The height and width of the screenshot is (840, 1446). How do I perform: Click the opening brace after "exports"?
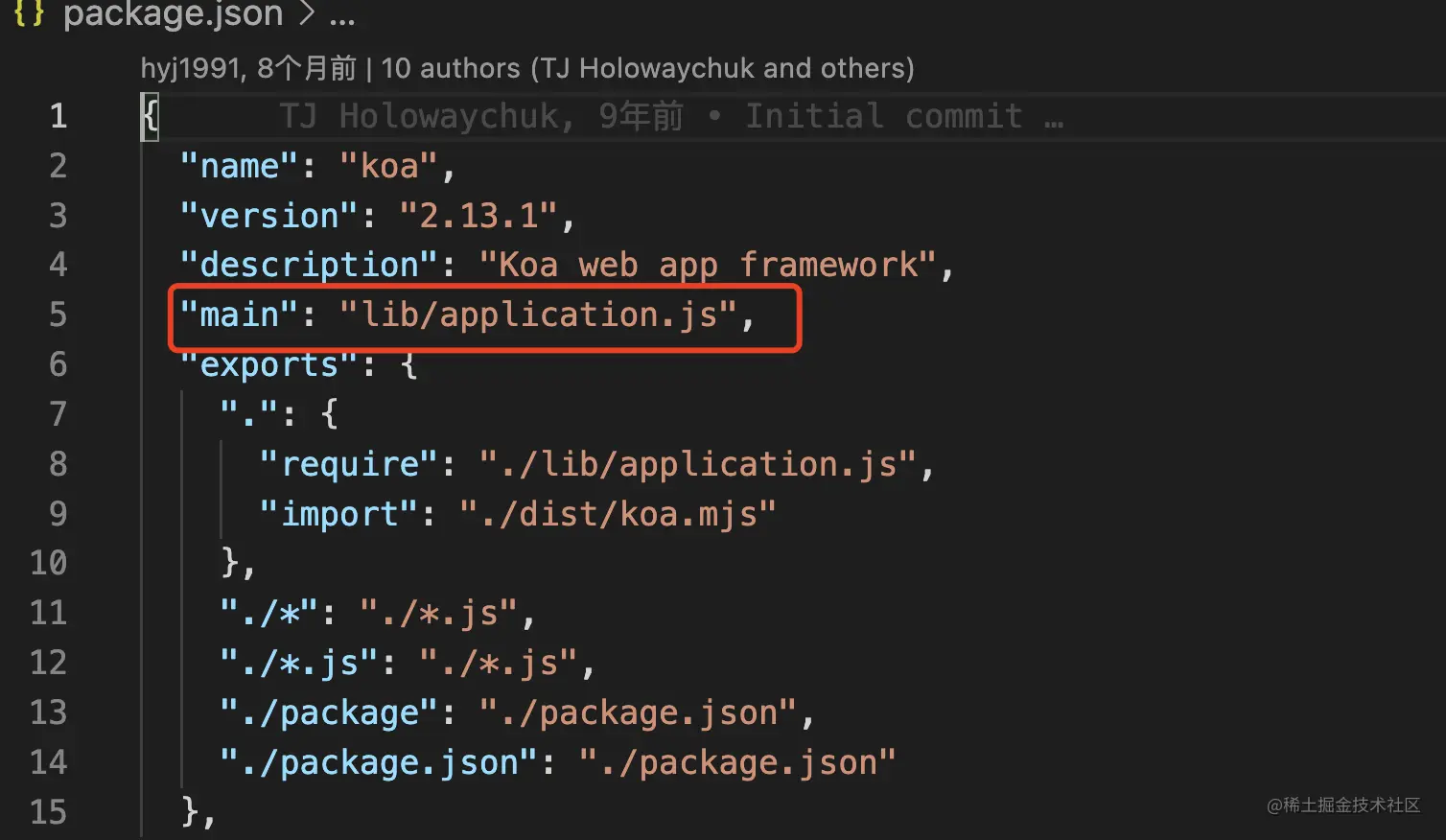point(409,365)
